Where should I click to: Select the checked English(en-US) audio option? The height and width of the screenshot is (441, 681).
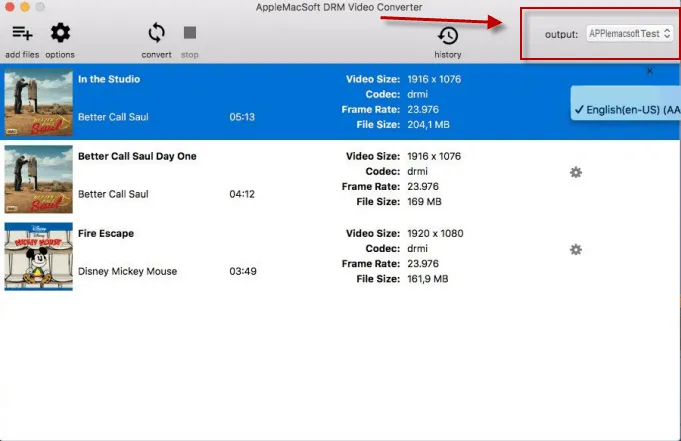coord(628,110)
